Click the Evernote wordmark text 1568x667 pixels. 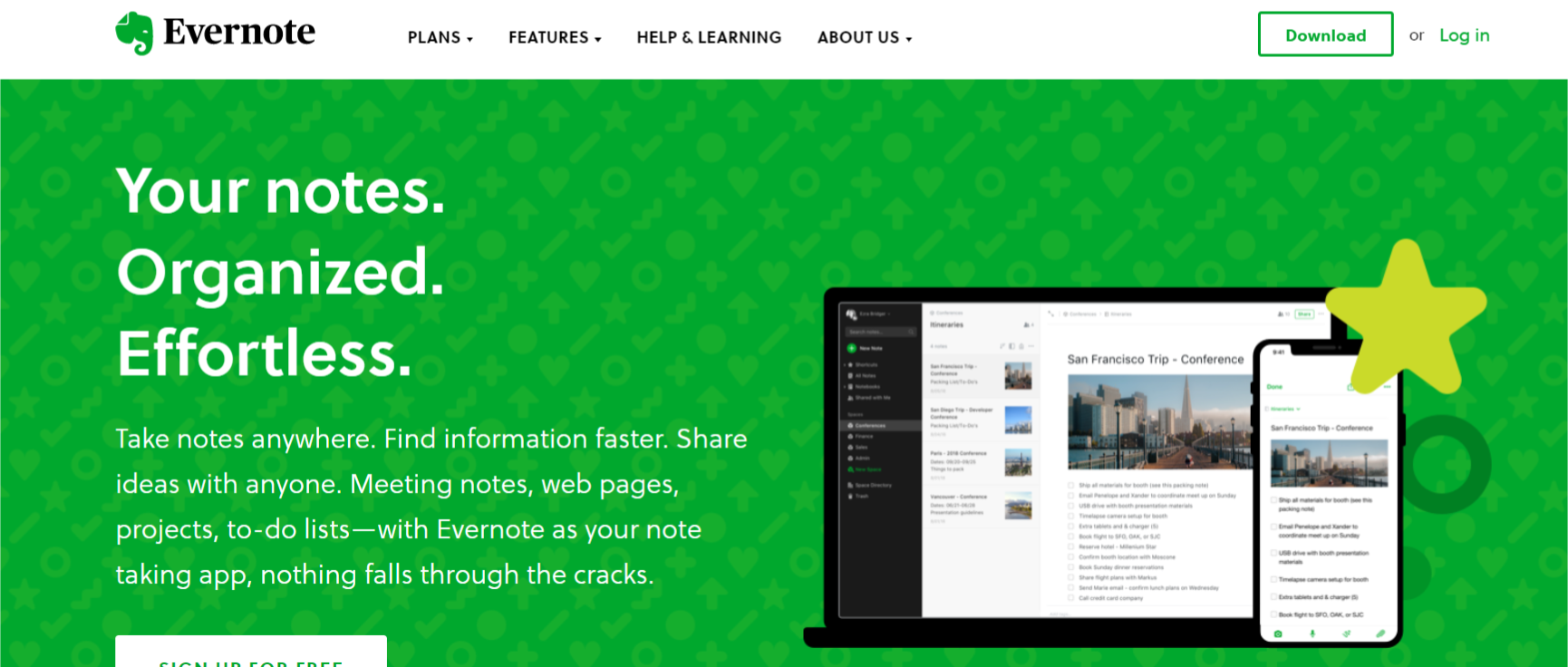pyautogui.click(x=239, y=32)
